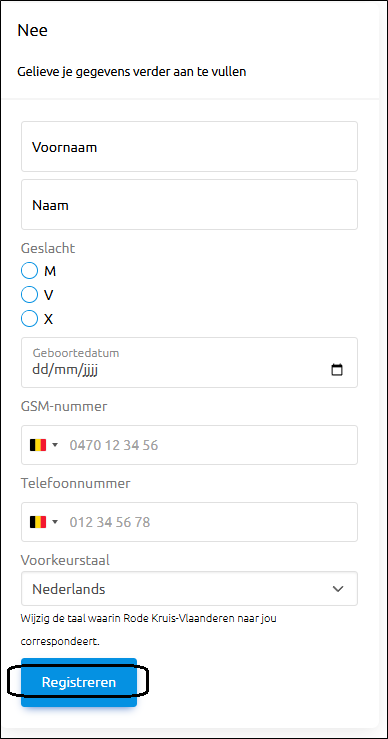The image size is (388, 739).
Task: Select the X gender radio button
Action: pyautogui.click(x=29, y=319)
